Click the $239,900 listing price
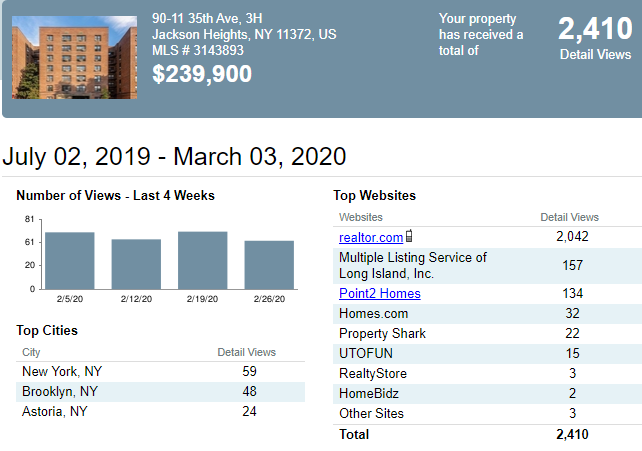The height and width of the screenshot is (451, 642). (202, 74)
